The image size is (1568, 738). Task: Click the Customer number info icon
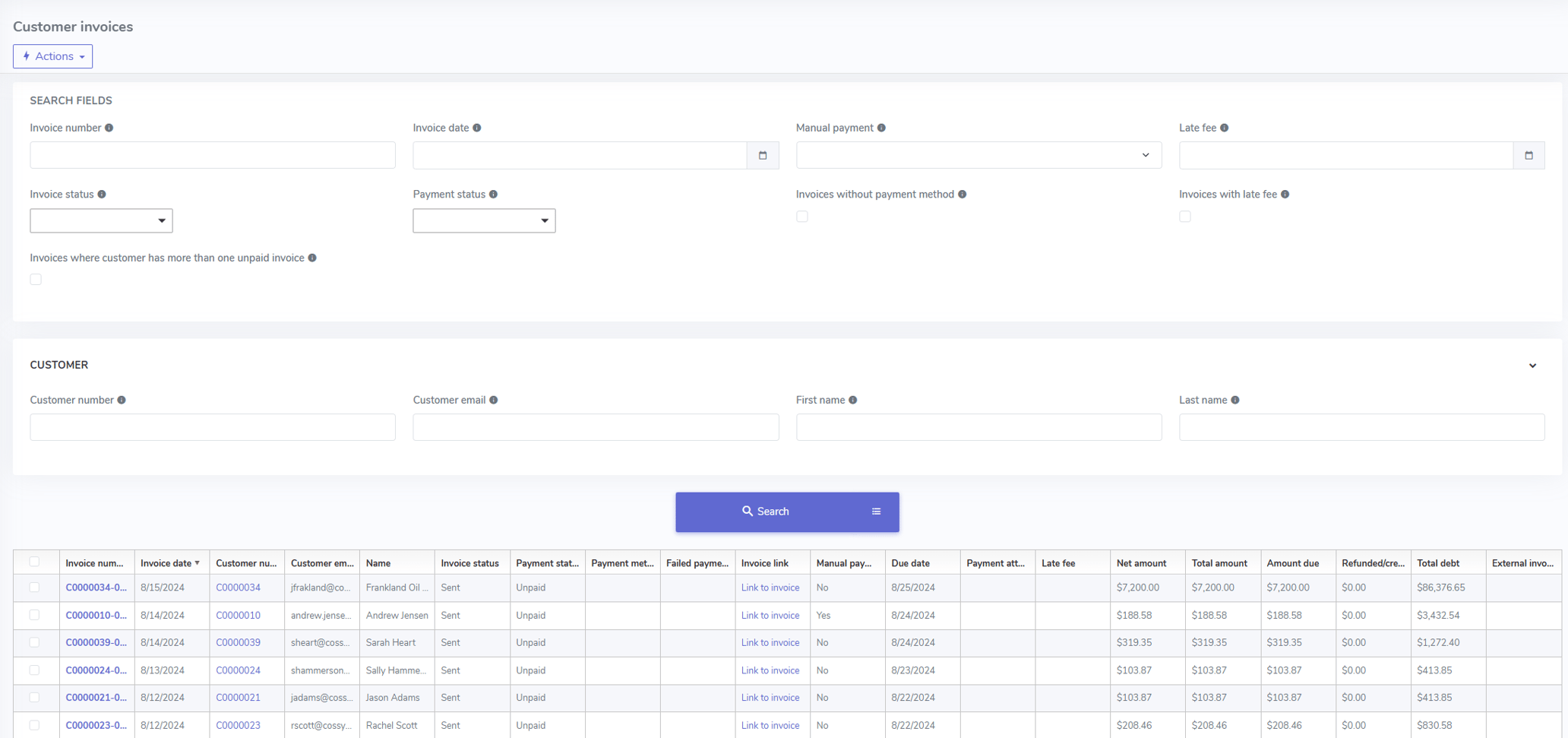tap(122, 400)
